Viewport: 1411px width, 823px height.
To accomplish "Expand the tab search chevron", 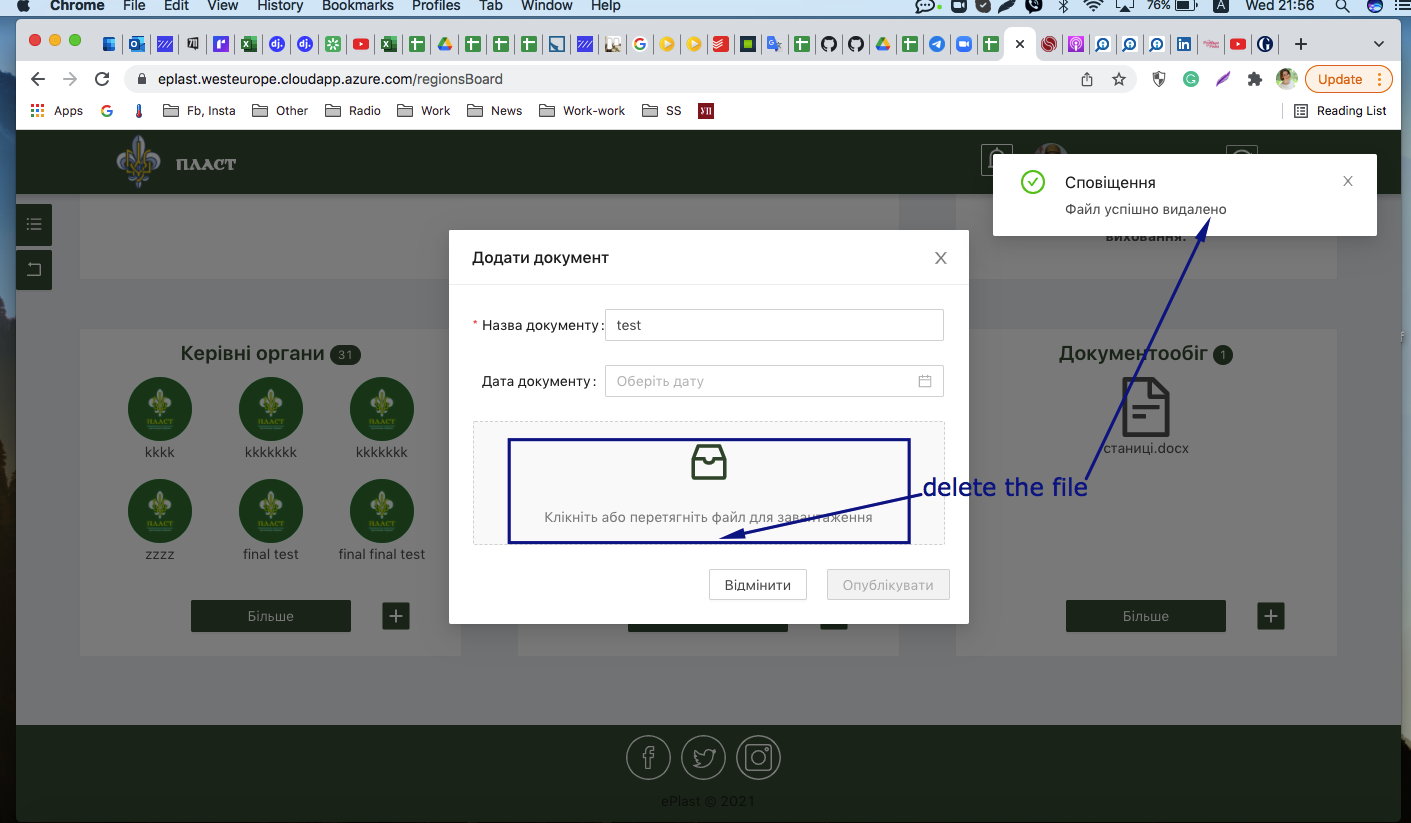I will [x=1379, y=44].
